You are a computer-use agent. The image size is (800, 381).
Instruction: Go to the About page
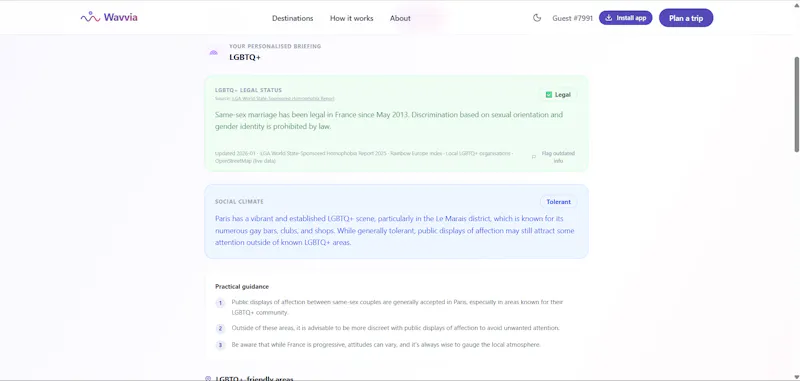[400, 18]
